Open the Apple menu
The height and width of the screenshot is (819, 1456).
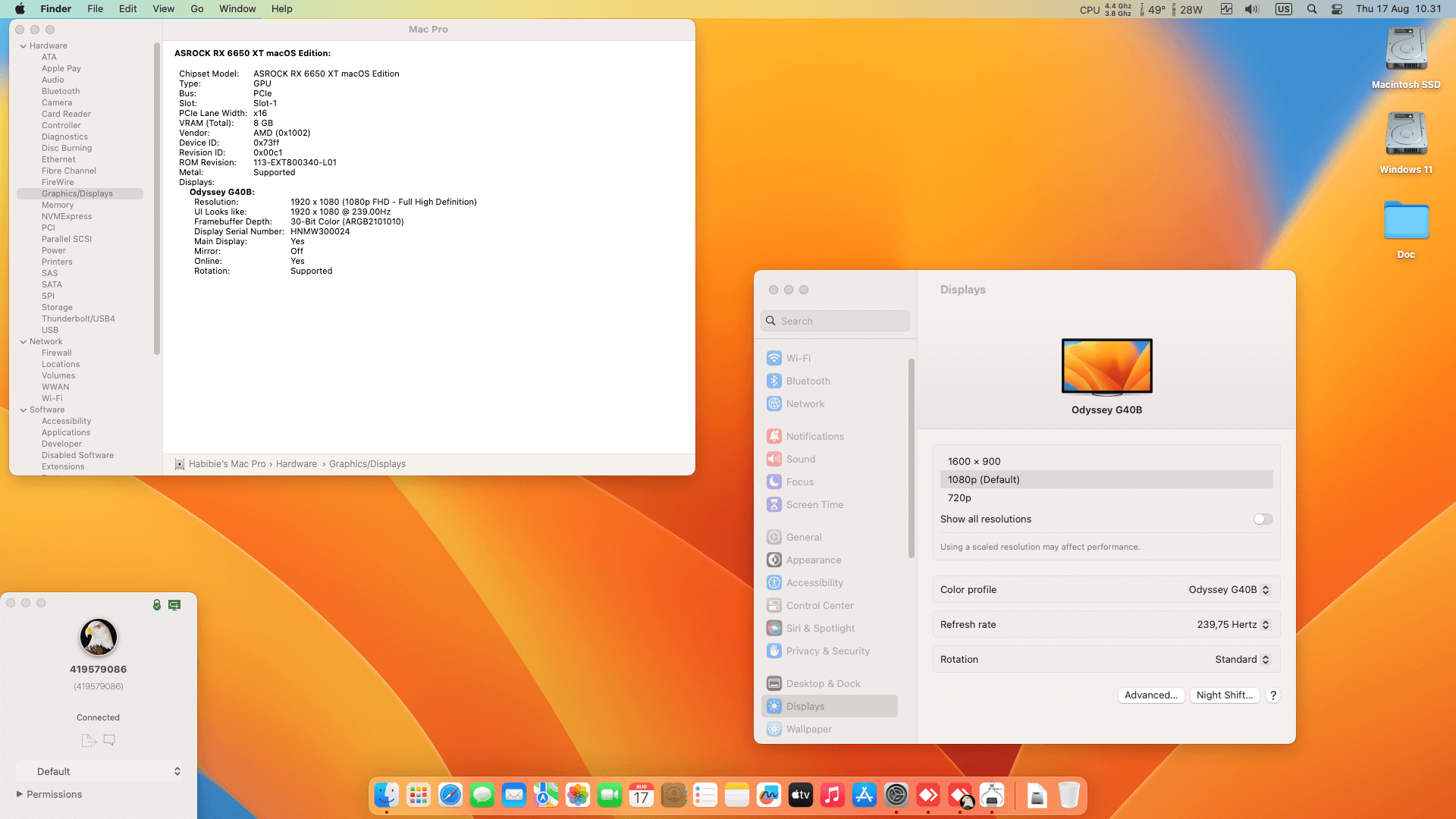click(20, 9)
